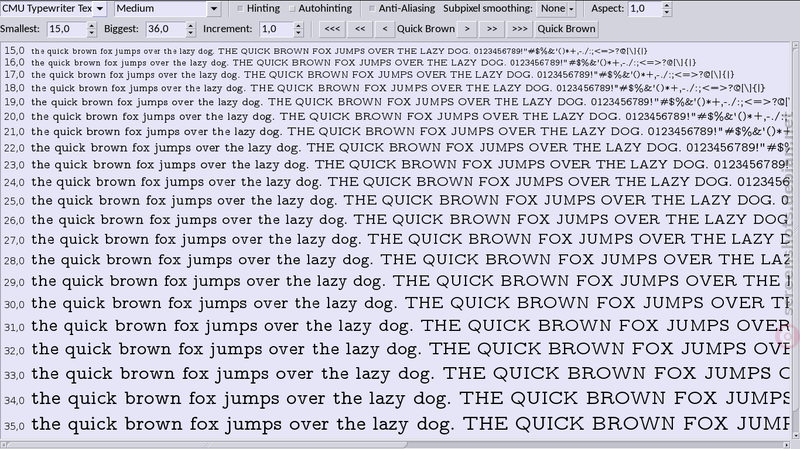Click the Smallest size input field
The width and height of the screenshot is (800, 449).
(66, 29)
